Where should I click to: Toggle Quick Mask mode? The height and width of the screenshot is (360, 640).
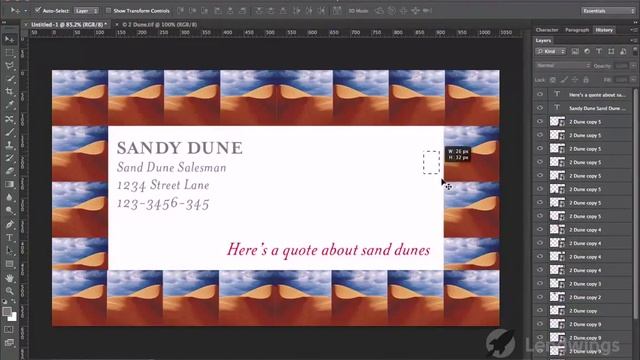tap(9, 329)
